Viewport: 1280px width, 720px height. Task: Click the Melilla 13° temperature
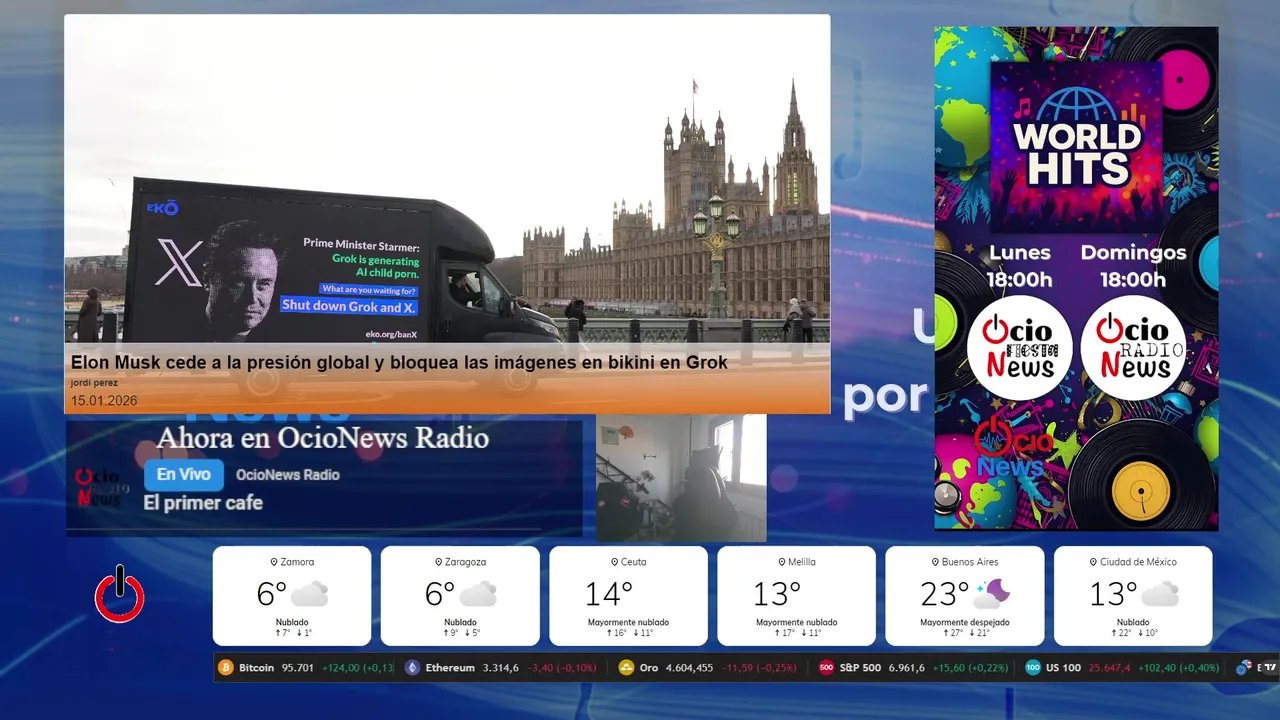[x=777, y=594]
